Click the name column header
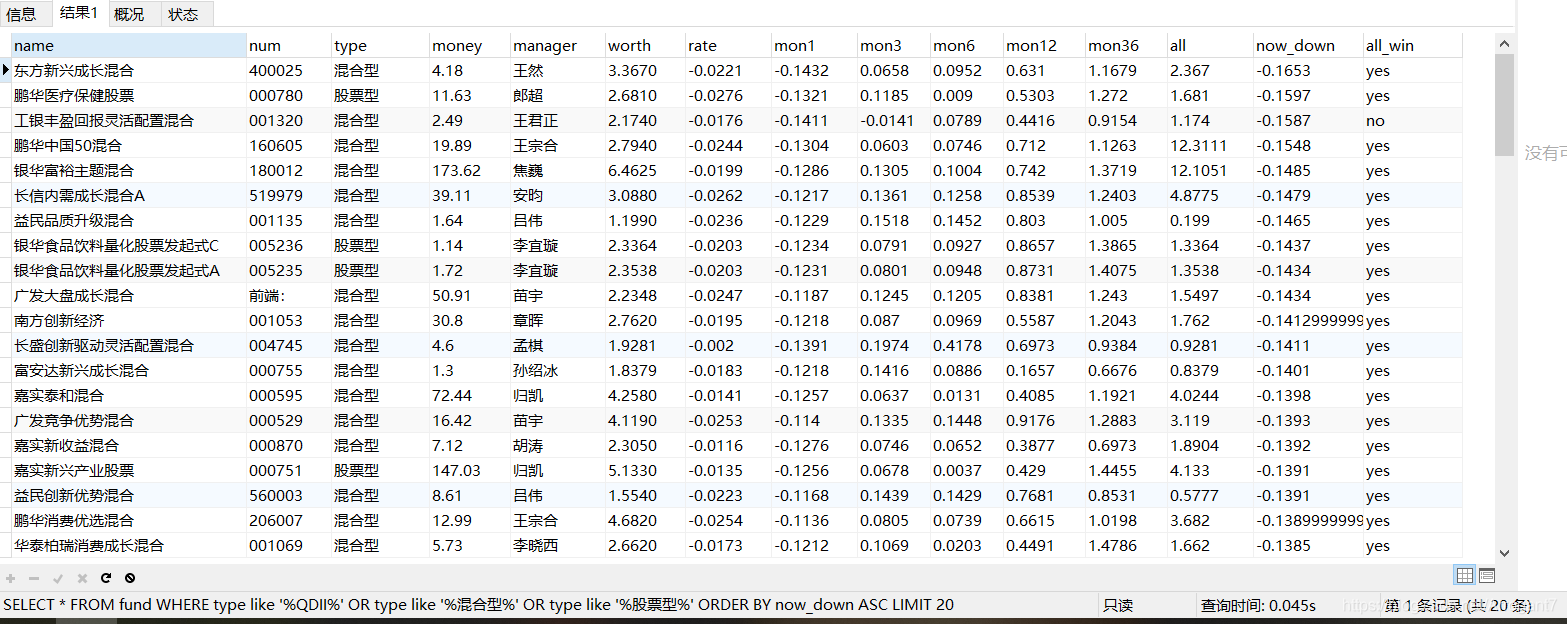This screenshot has height=624, width=1567. click(x=128, y=45)
